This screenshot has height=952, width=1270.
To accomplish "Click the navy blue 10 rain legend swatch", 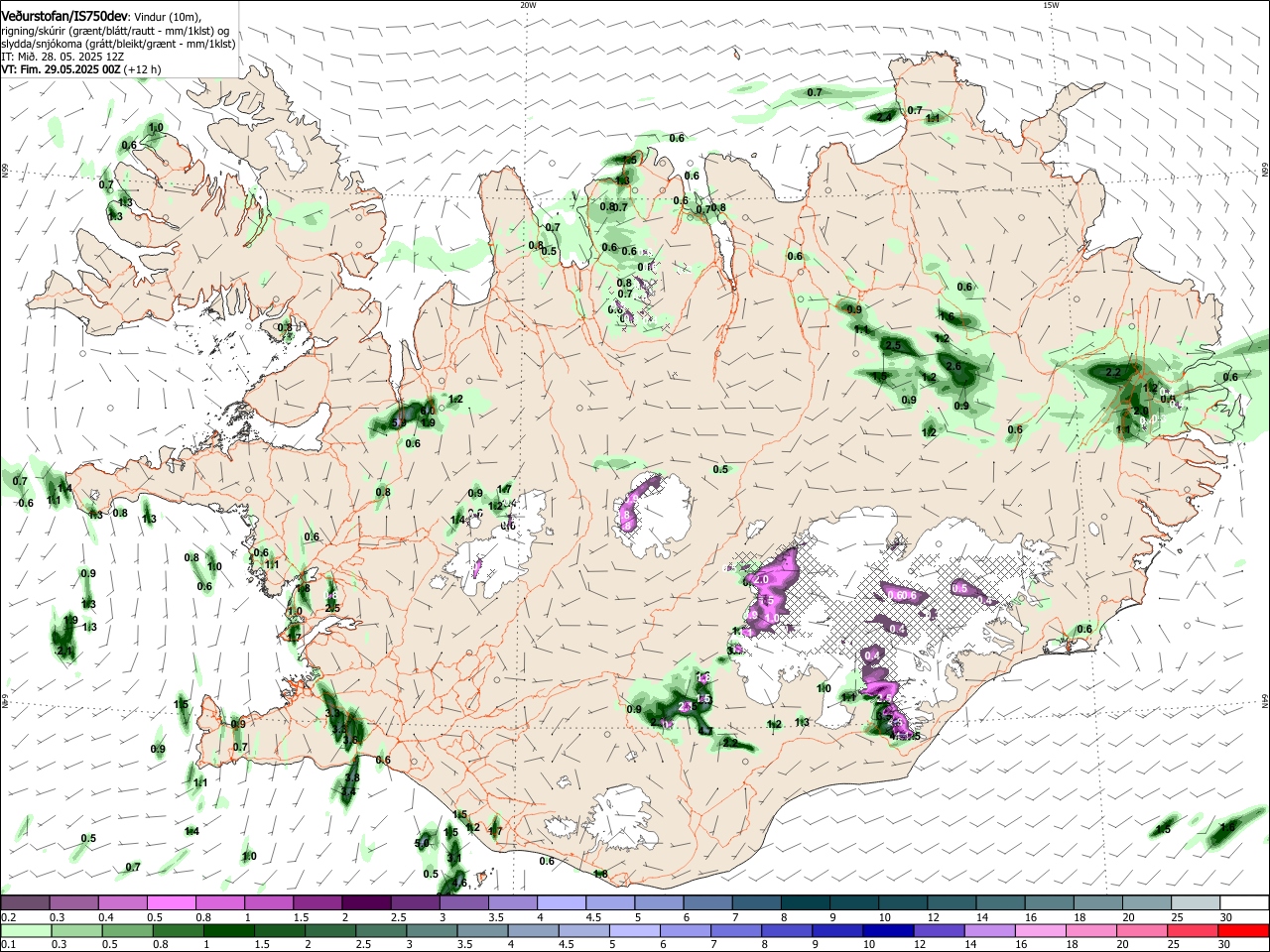I will point(889,930).
